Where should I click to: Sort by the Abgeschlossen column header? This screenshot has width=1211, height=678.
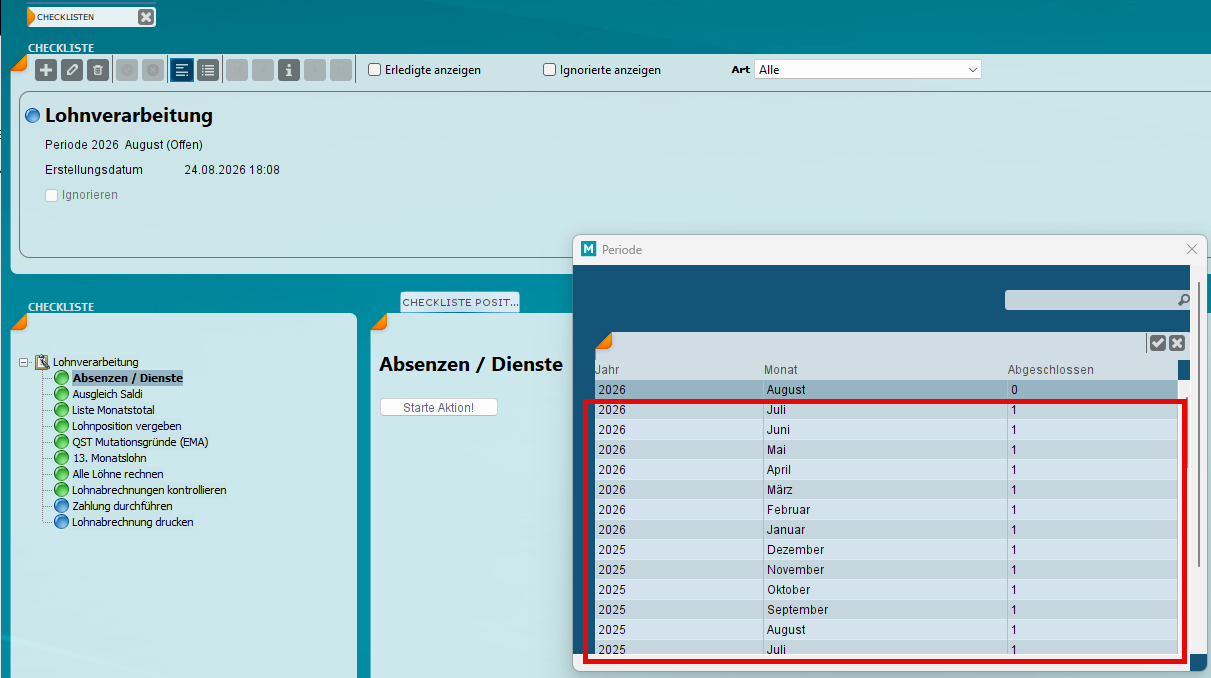pos(1050,370)
